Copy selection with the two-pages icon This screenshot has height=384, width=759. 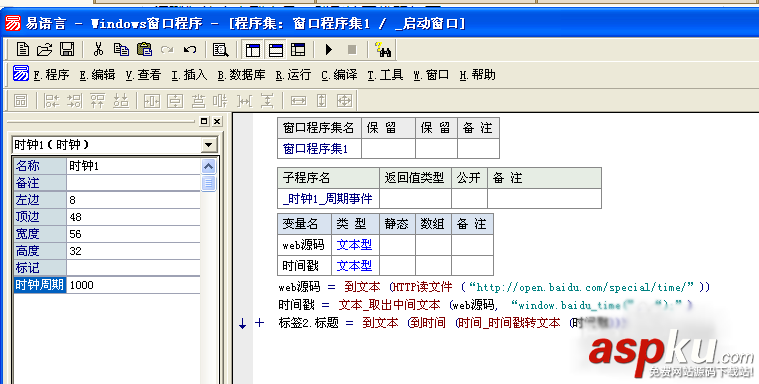(x=121, y=49)
